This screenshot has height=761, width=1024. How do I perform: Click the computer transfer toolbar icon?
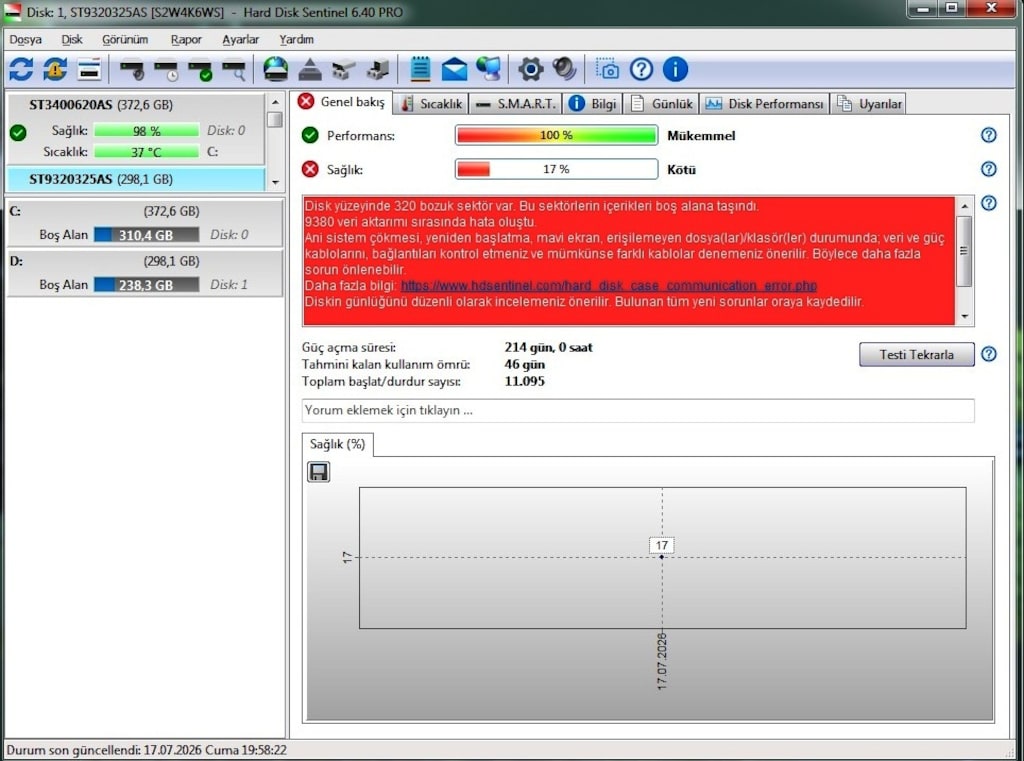tap(378, 69)
